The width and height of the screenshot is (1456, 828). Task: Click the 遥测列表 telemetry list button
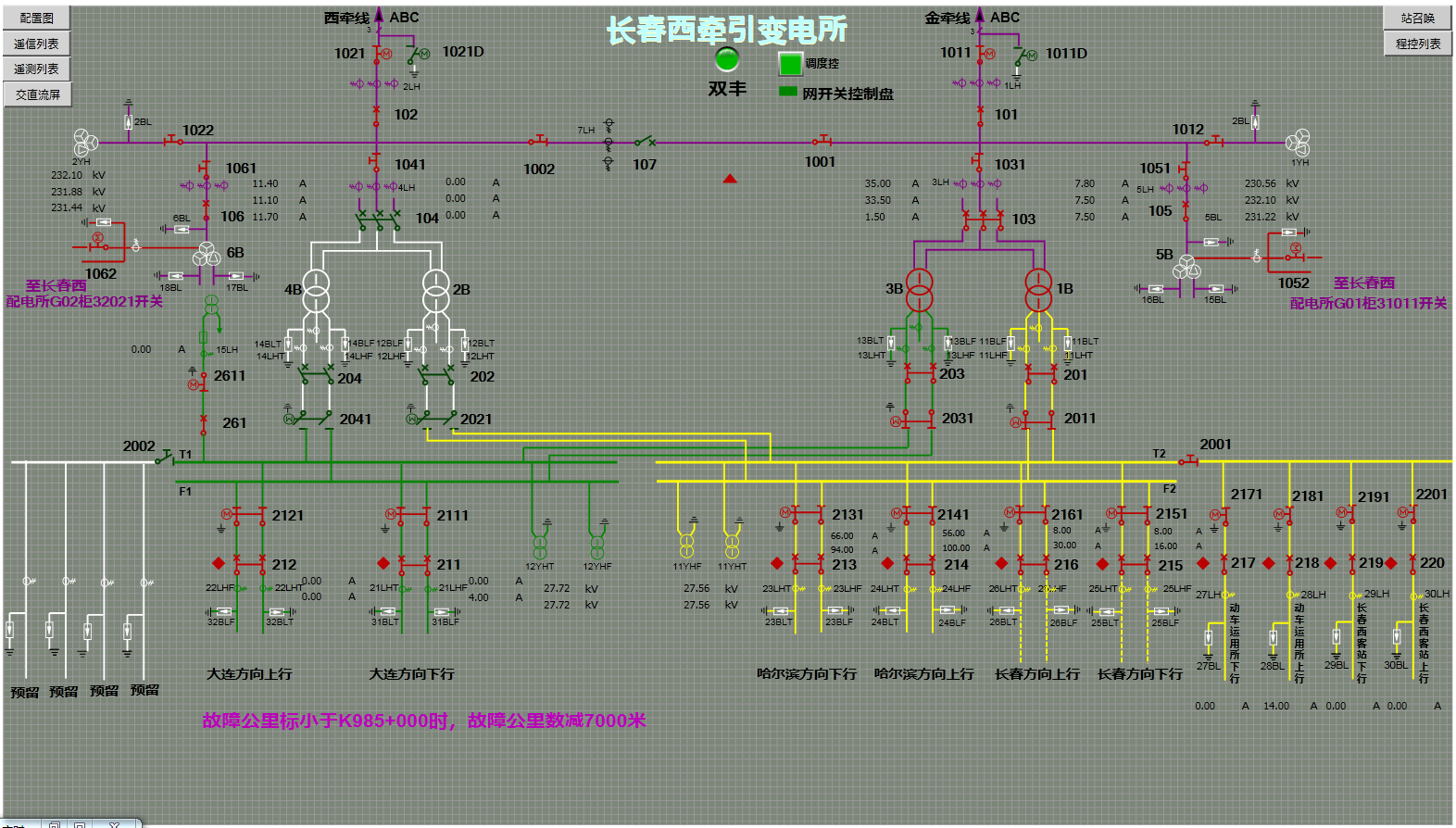[37, 69]
